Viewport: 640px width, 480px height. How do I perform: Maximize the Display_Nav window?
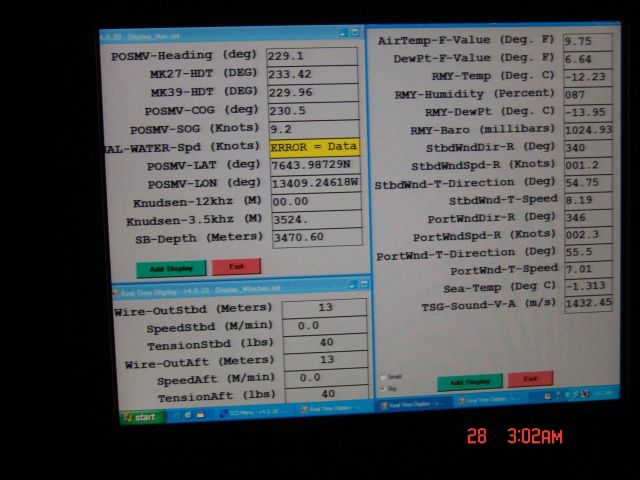356,32
